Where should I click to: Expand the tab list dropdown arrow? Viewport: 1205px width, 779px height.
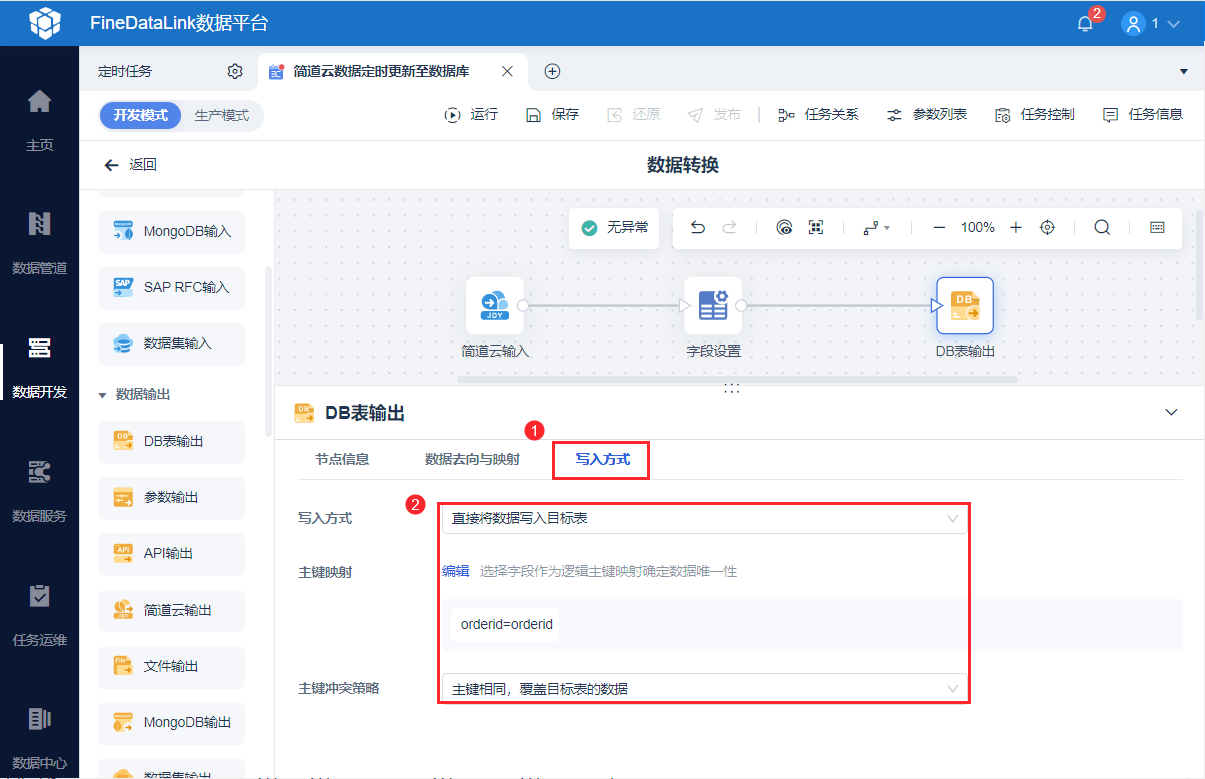(1184, 71)
